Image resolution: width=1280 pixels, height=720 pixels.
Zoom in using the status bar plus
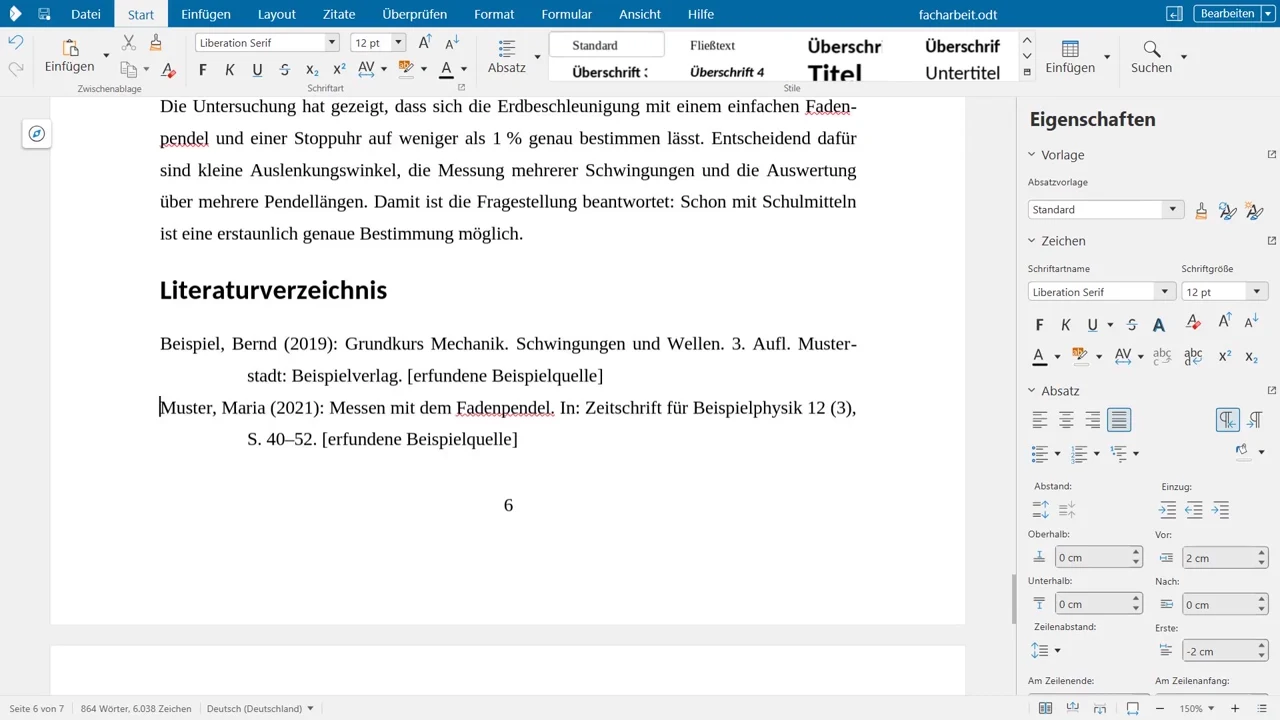1236,709
